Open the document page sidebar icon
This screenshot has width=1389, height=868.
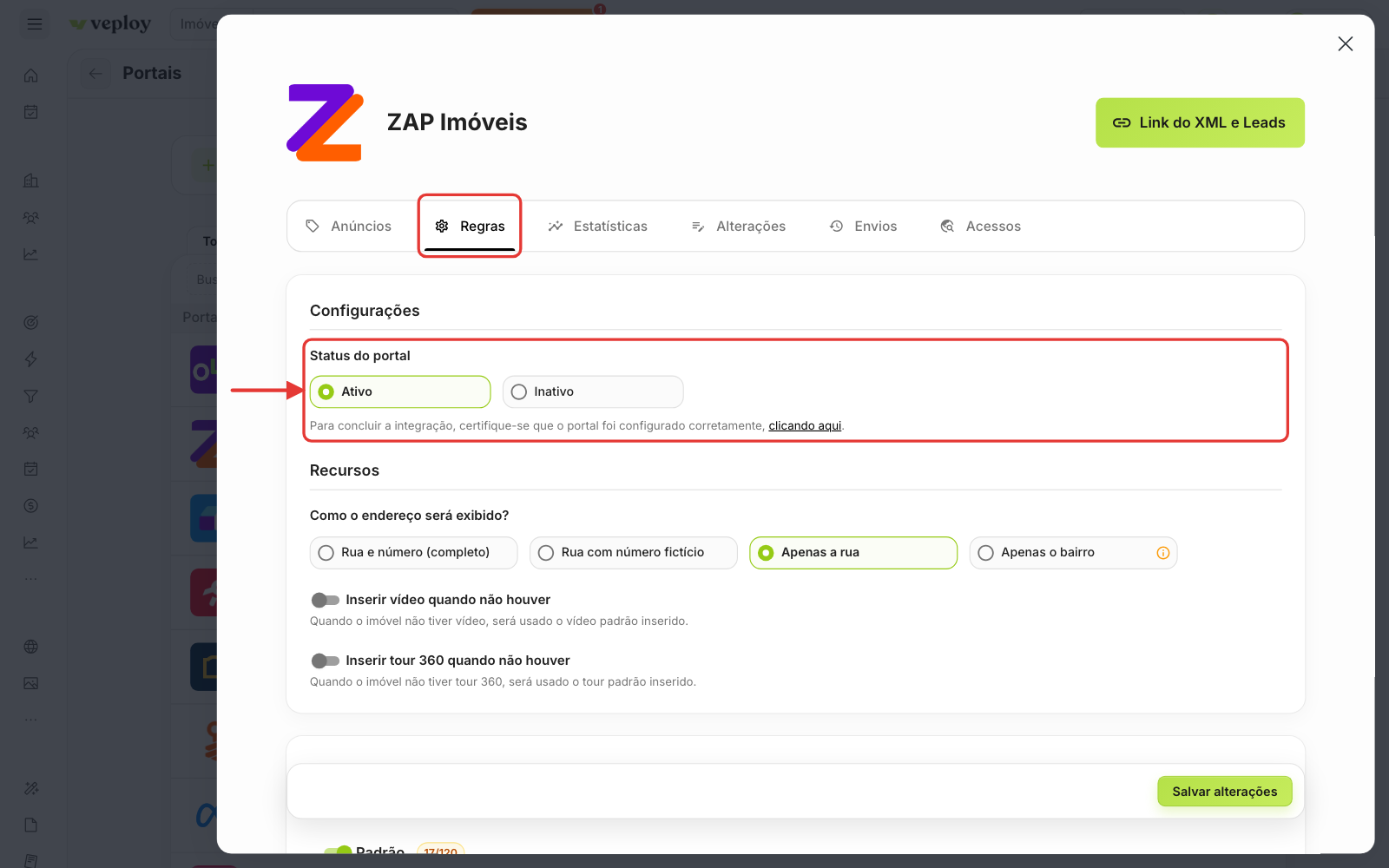click(31, 825)
